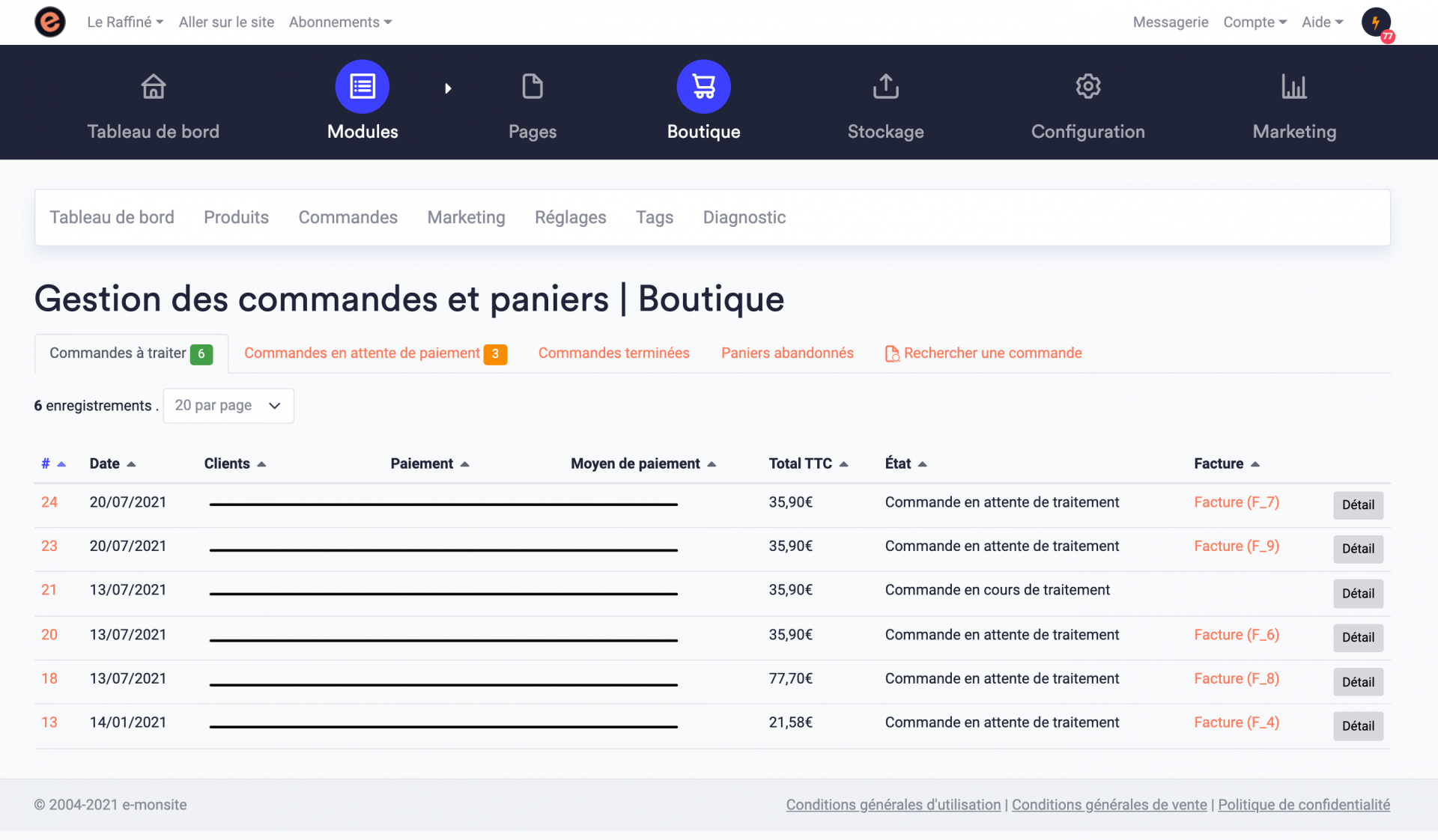Select the Modules icon
This screenshot has height=840, width=1438.
(362, 86)
